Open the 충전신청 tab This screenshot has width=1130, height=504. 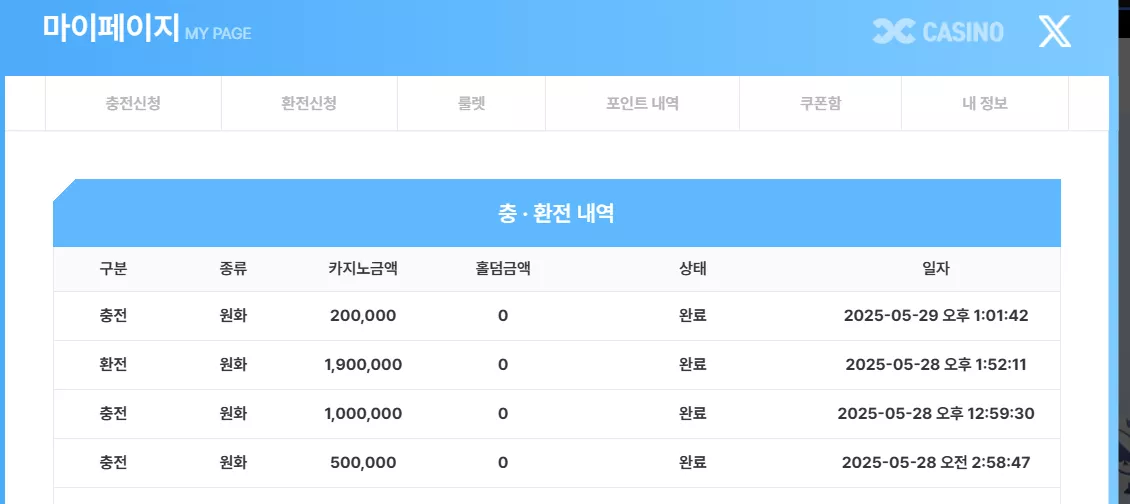(x=133, y=103)
